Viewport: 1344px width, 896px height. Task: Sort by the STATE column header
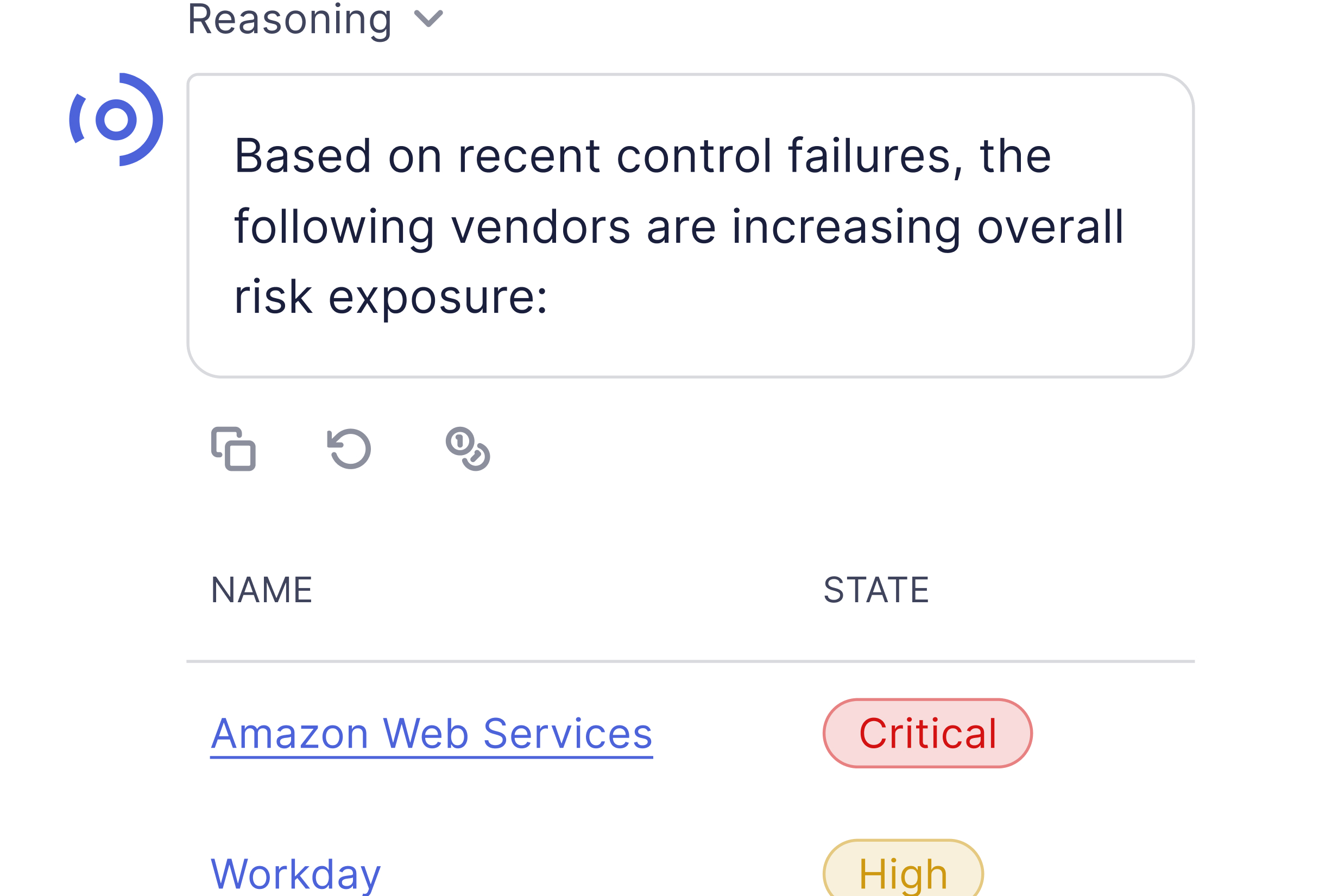coord(876,590)
